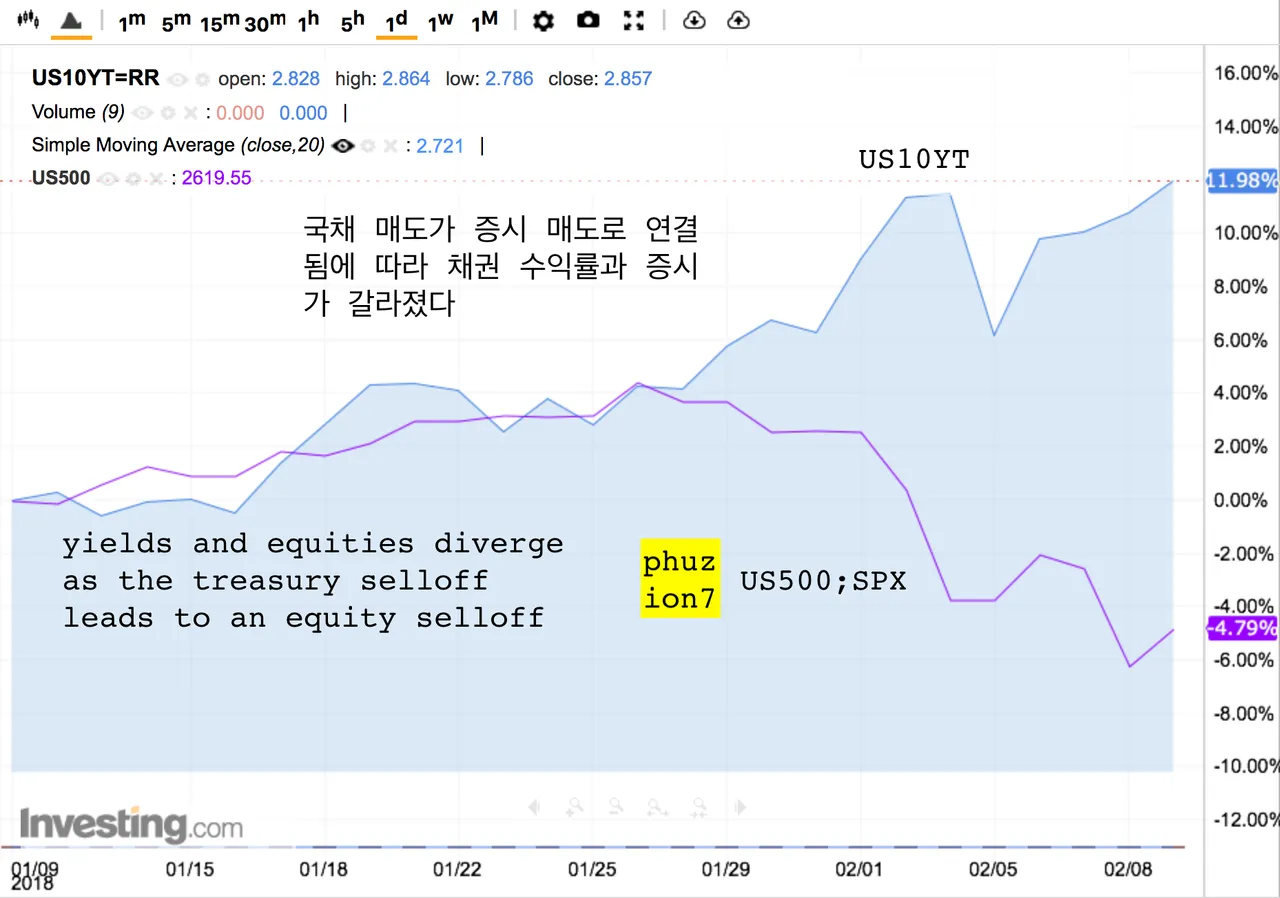Click the US500;SPX chart annotation
The image size is (1280, 898).
pos(824,581)
